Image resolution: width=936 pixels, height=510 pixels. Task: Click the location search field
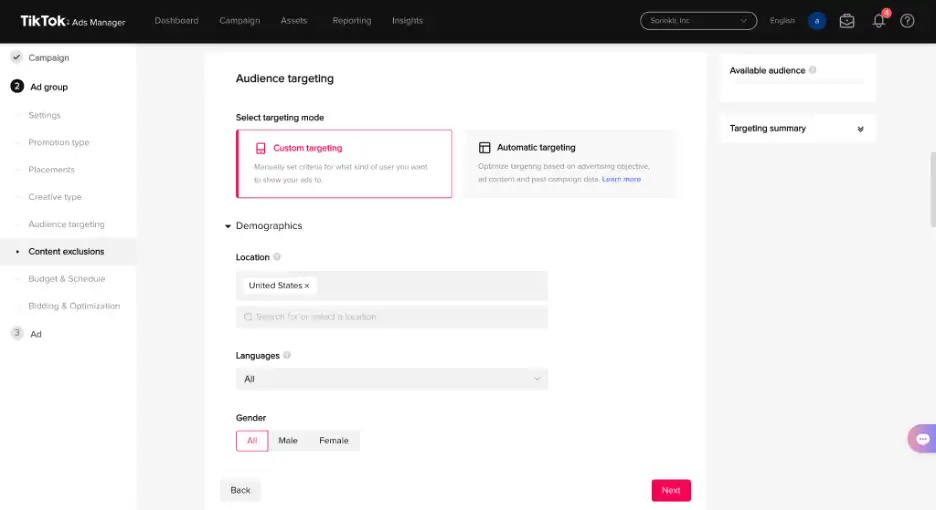[x=392, y=317]
